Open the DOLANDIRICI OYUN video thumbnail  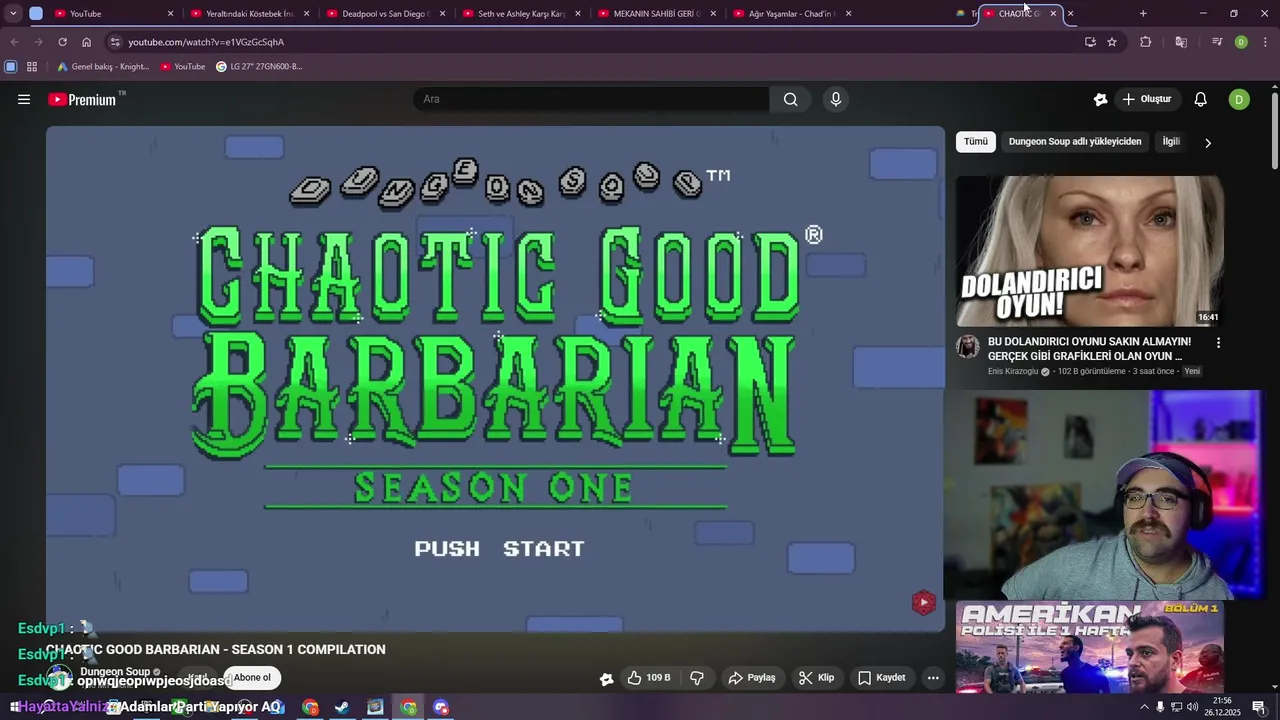(1089, 251)
